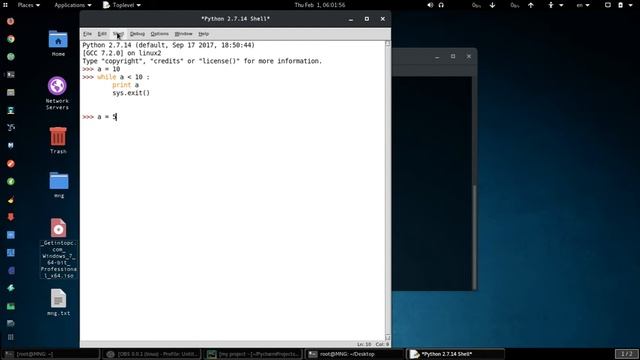Click the battery icon in top bar
The height and width of the screenshot is (360, 640).
pos(620,5)
